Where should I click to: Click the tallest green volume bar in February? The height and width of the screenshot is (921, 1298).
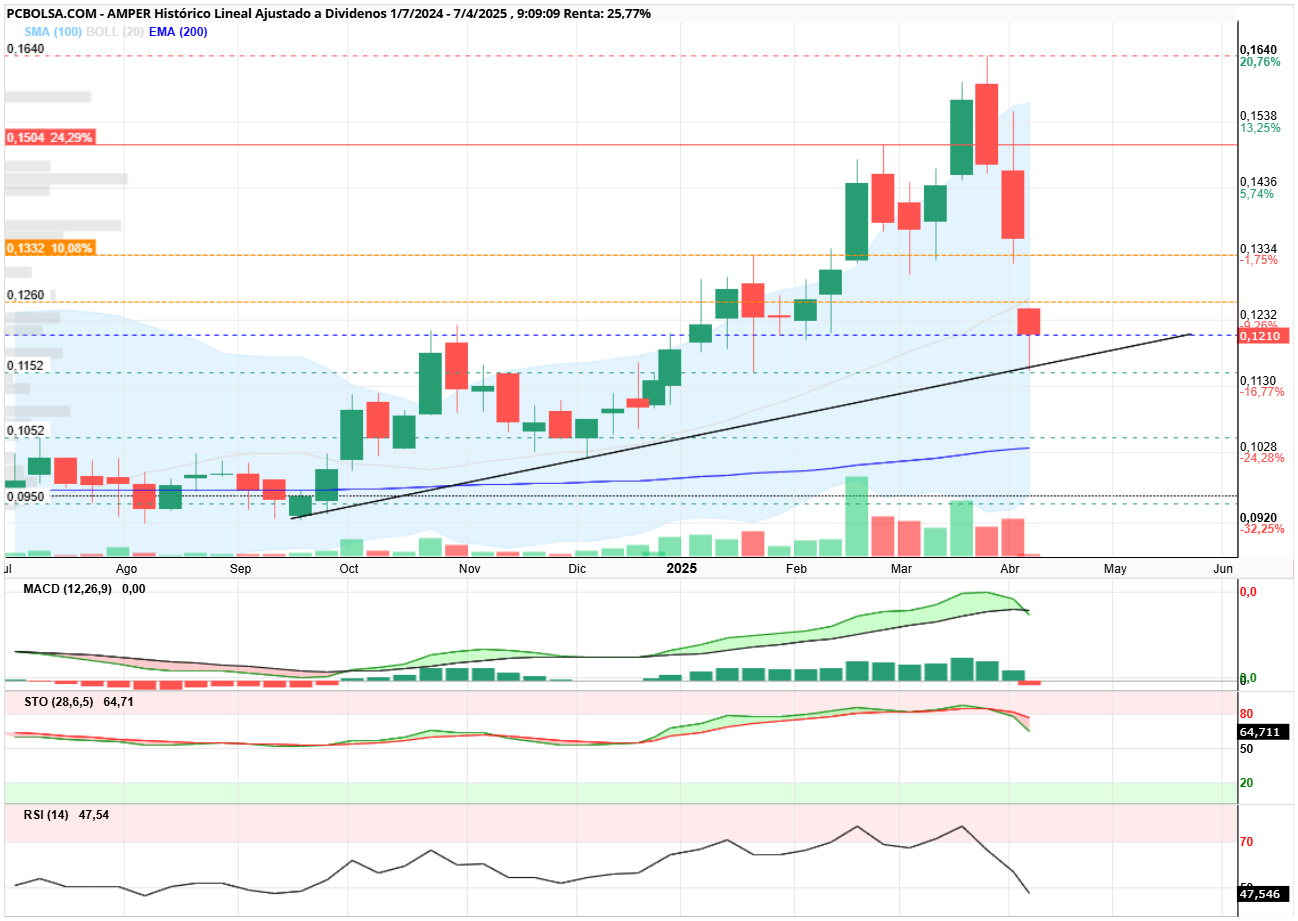[856, 516]
